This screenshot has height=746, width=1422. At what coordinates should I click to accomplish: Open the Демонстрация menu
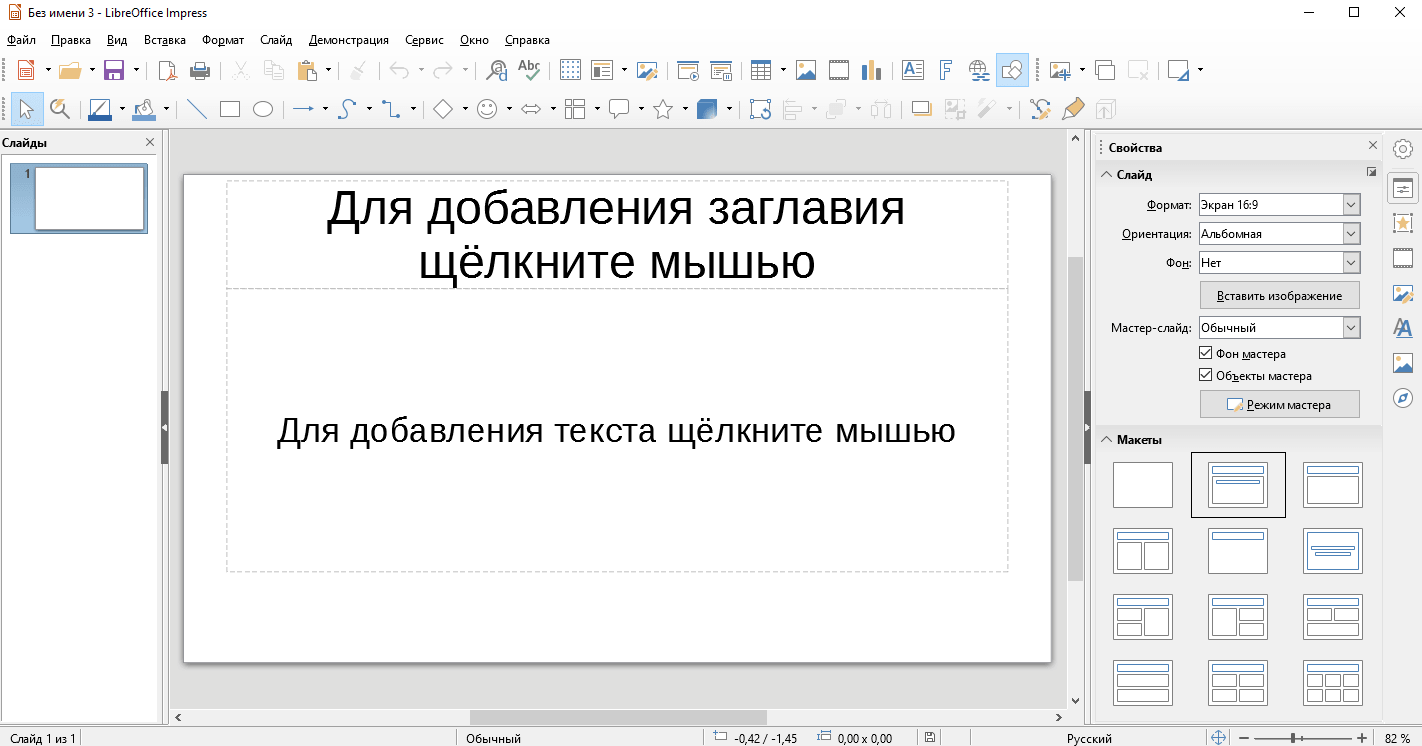point(348,40)
